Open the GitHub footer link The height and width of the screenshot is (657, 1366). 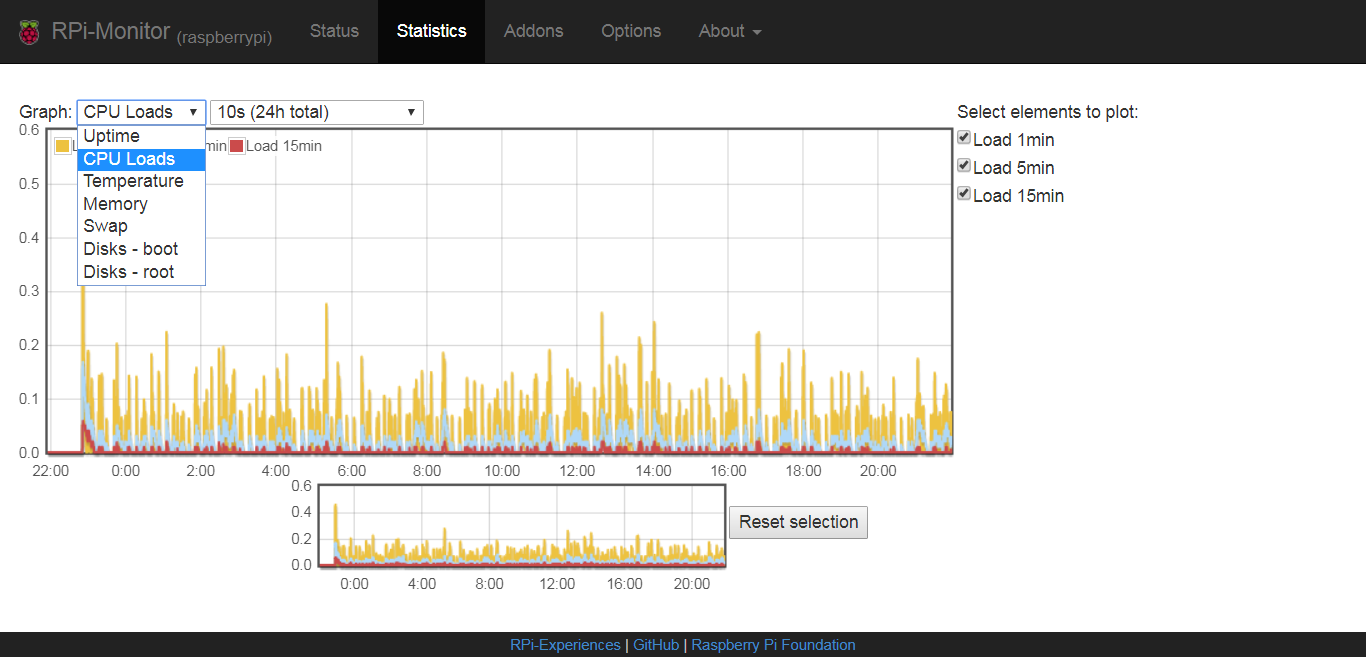656,645
